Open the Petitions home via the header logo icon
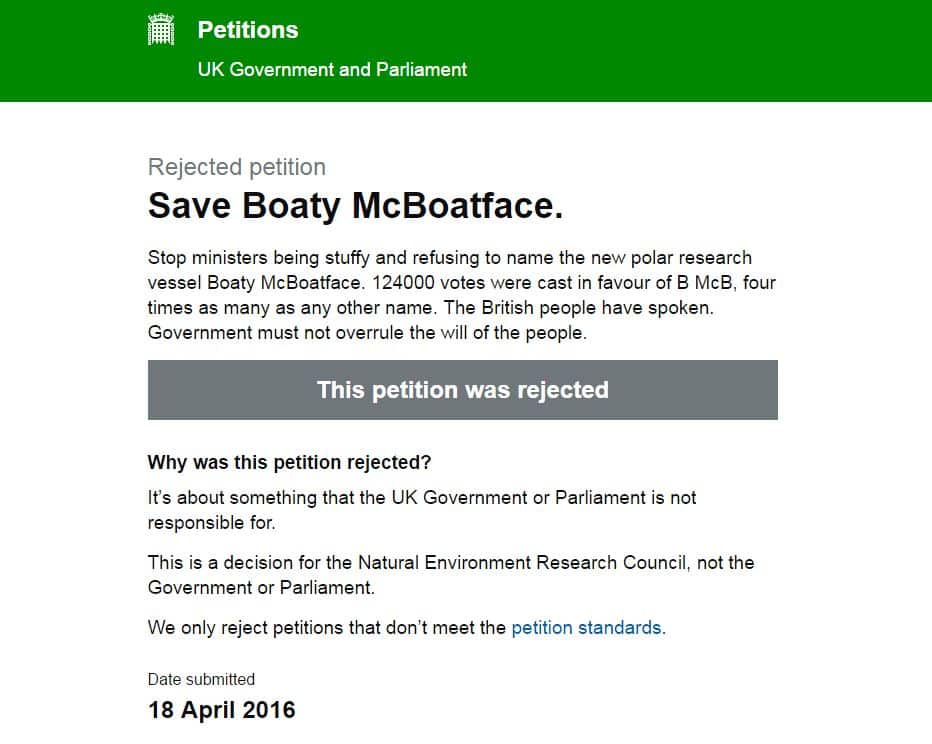 161,28
